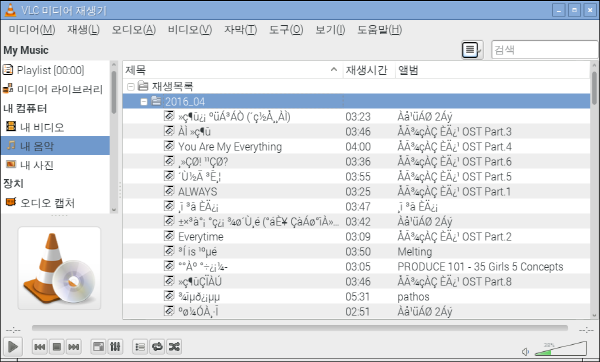Select 오디오 캡처 in sidebar
This screenshot has height=362, width=600.
point(55,202)
